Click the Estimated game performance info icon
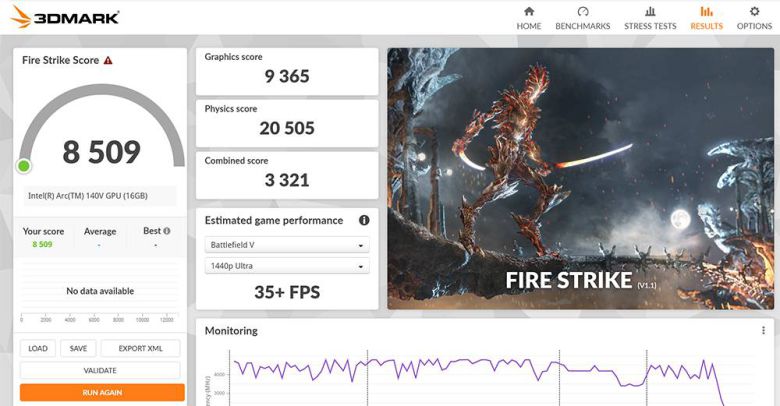 (x=364, y=220)
